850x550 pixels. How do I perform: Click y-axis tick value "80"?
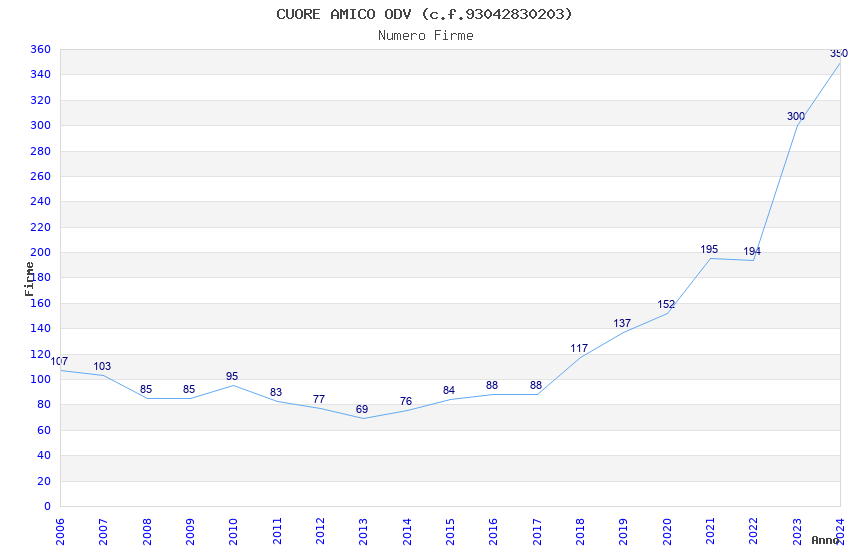[x=44, y=405]
